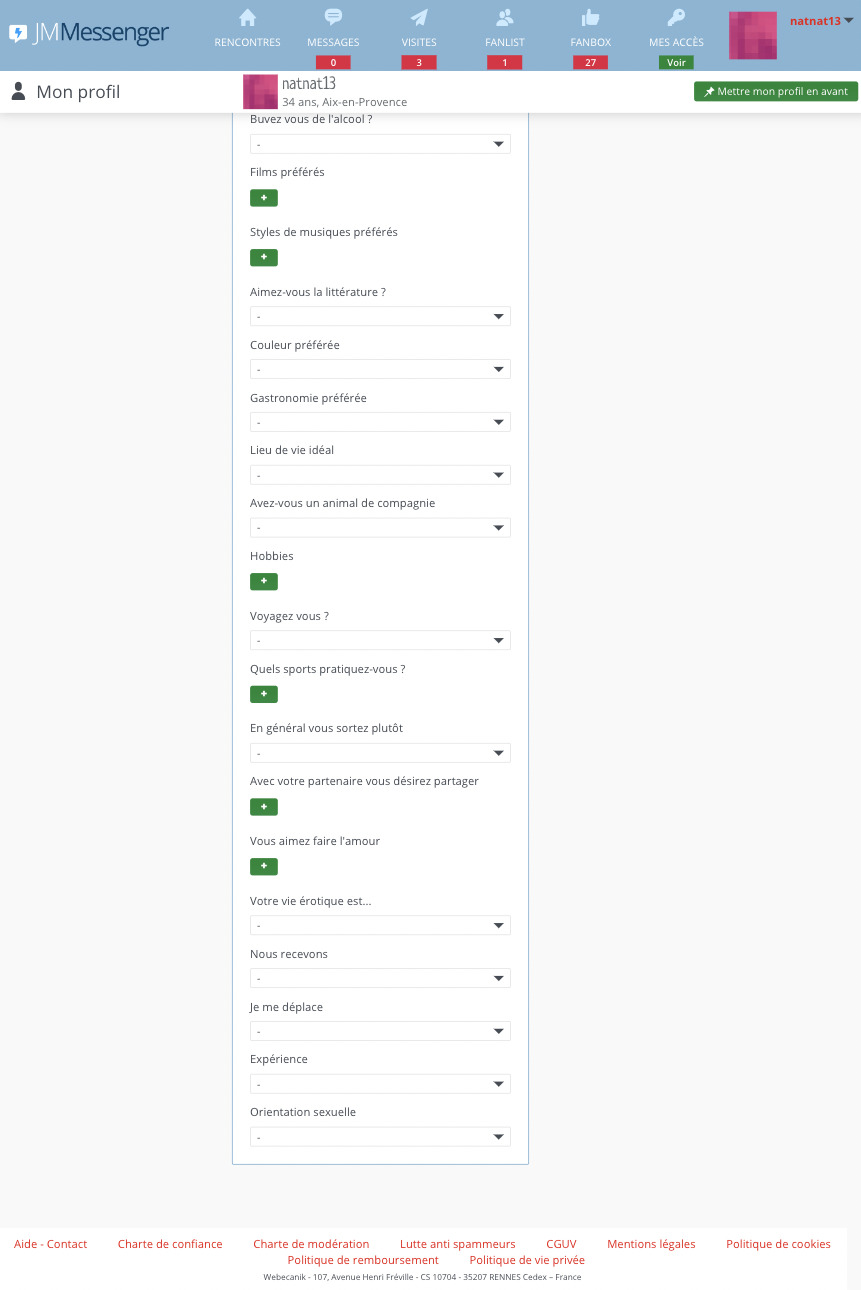Open Rencontres via the house icon
This screenshot has height=1290, width=861.
click(x=248, y=18)
